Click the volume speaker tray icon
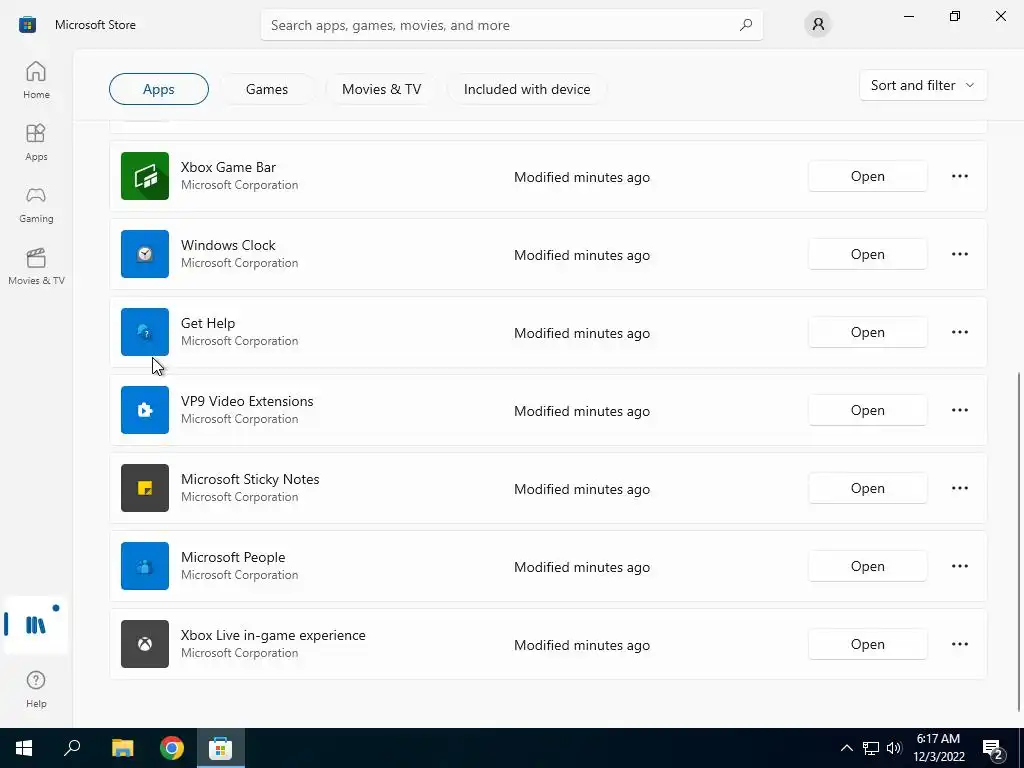1024x768 pixels. [894, 748]
